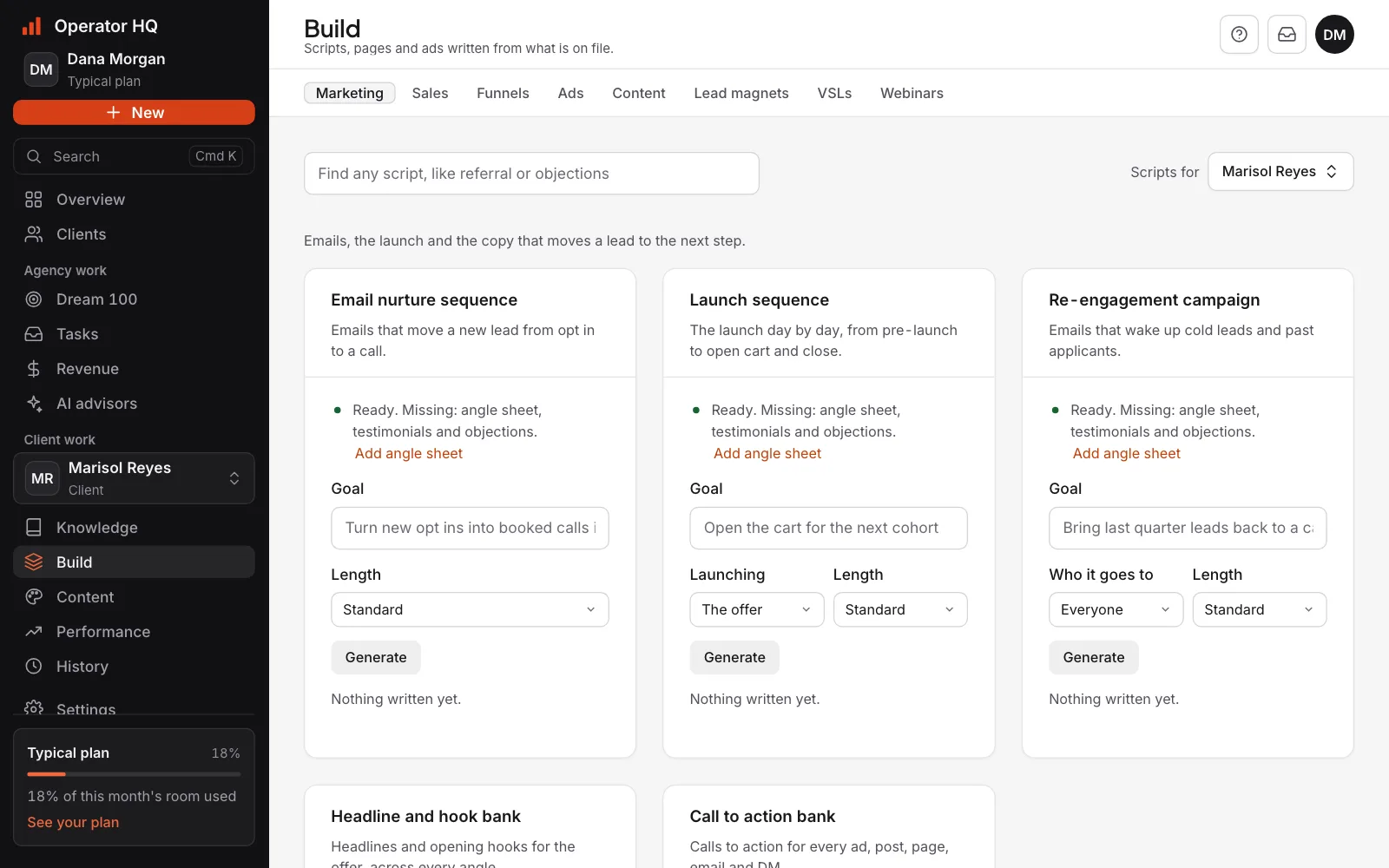The image size is (1389, 868).
Task: Open Length dropdown in Launch sequence card
Action: 900,609
